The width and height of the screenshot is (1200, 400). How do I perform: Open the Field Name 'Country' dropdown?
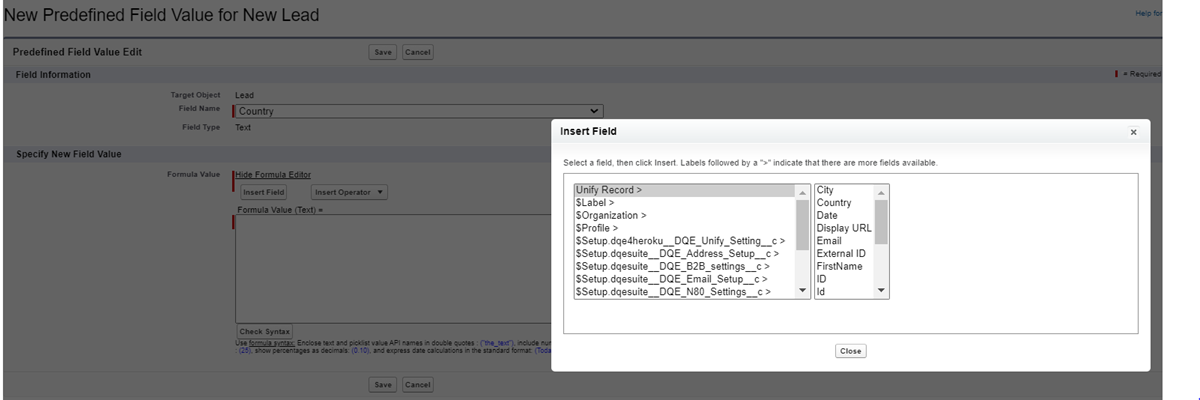coord(419,111)
